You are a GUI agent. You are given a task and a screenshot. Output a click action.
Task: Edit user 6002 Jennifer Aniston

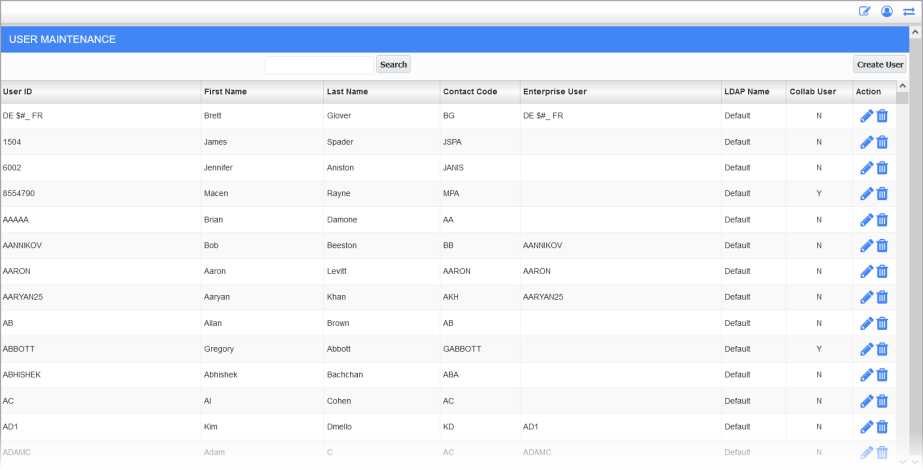point(866,168)
